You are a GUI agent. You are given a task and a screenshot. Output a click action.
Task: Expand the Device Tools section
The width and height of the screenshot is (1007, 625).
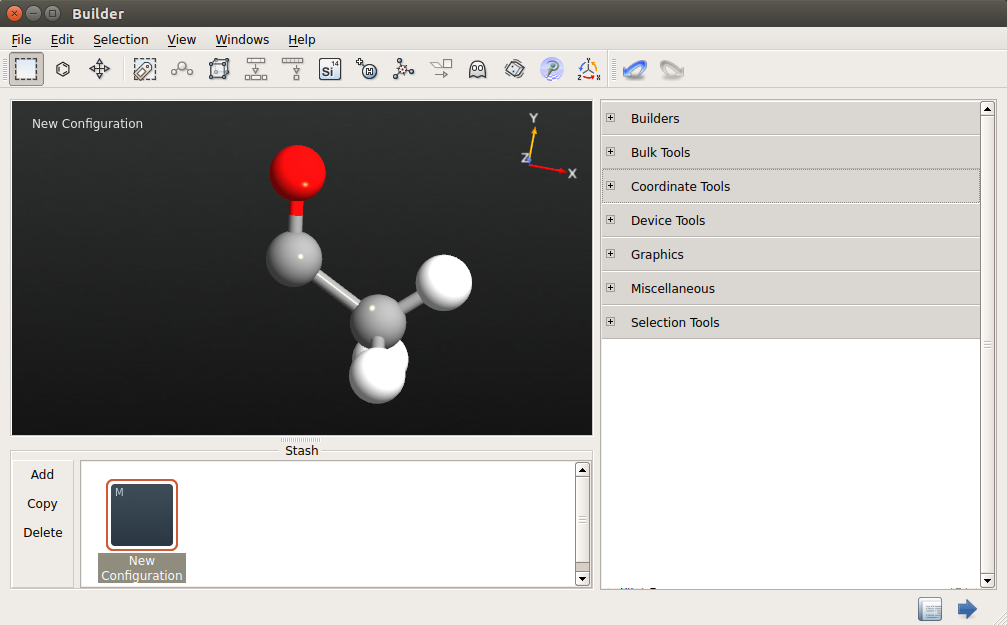pyautogui.click(x=611, y=220)
